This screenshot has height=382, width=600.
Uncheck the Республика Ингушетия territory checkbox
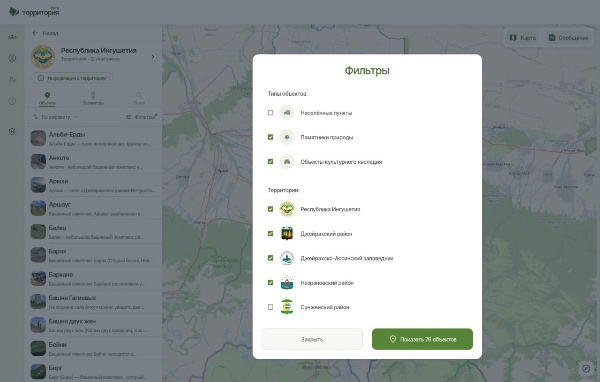(271, 209)
